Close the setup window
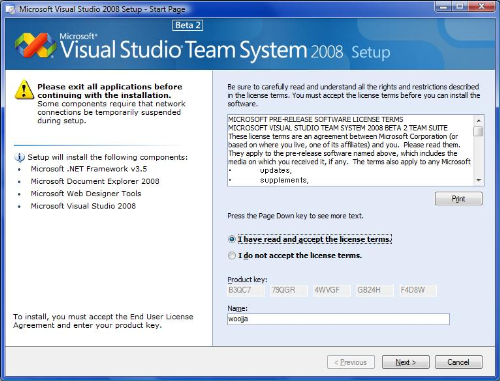This screenshot has width=500, height=381. (481, 7)
